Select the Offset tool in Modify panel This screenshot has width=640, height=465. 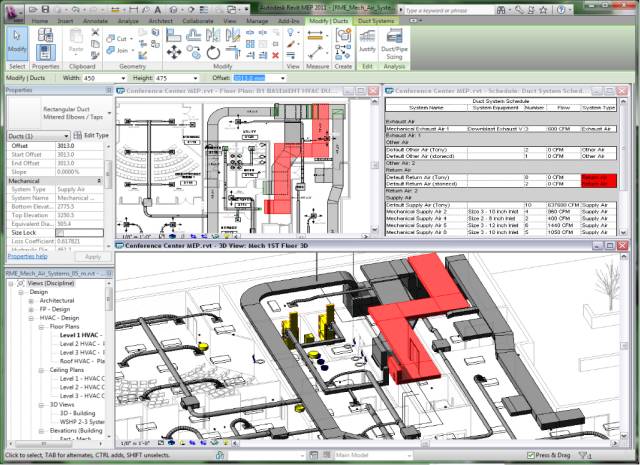(x=193, y=35)
